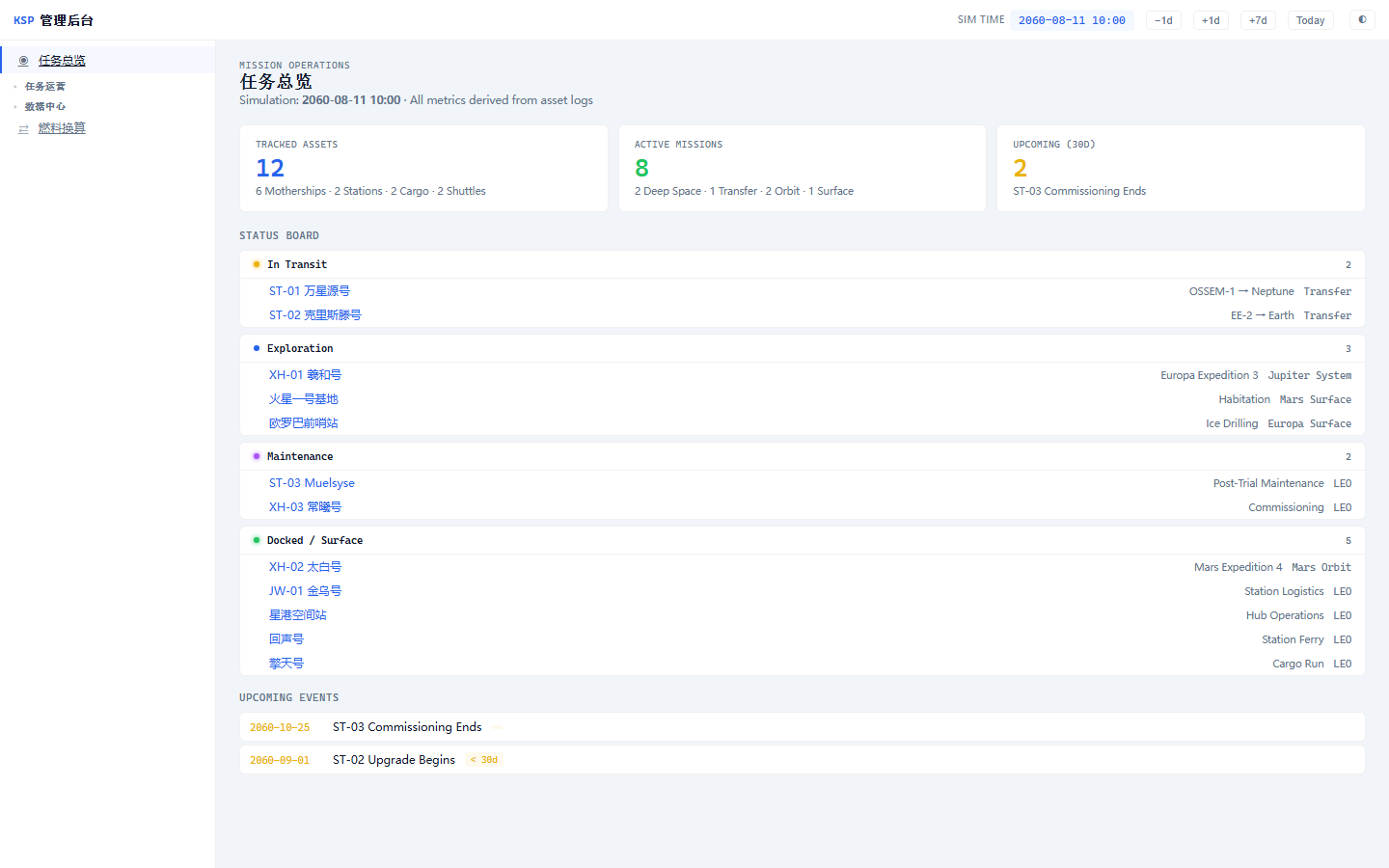This screenshot has width=1389, height=868.
Task: Click the 任务总览 page heading
Action: point(276,82)
